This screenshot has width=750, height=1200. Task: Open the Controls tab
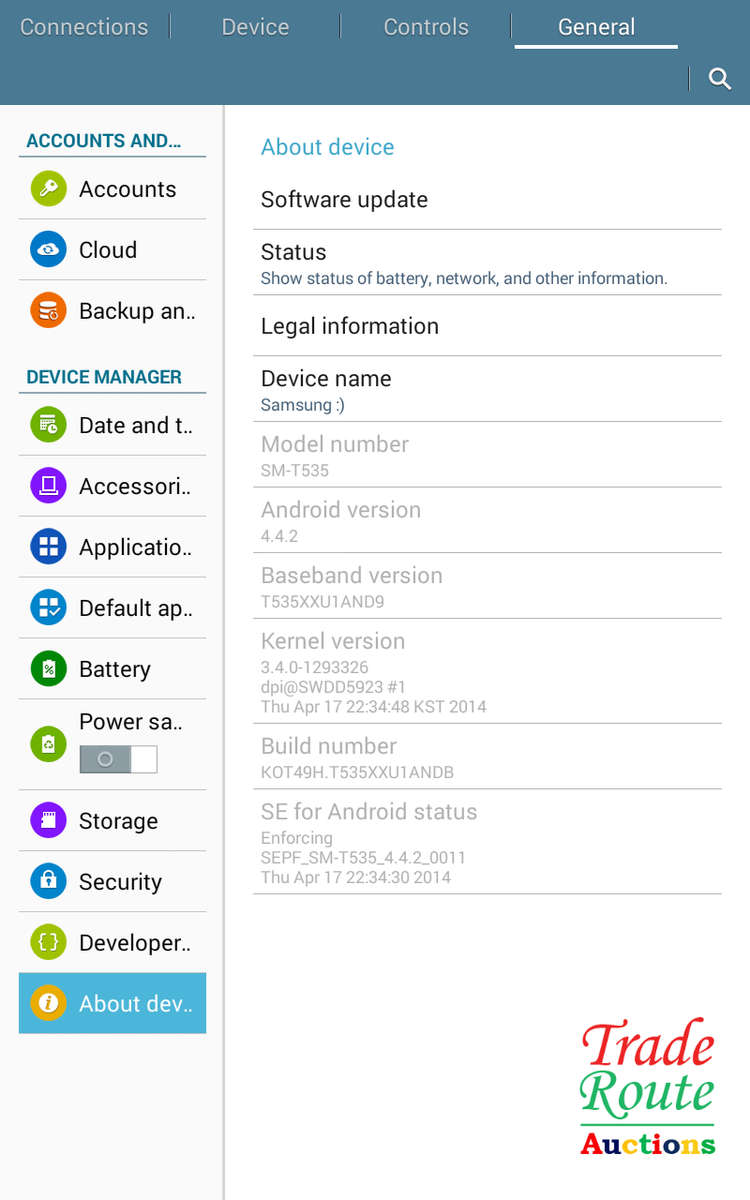(425, 27)
